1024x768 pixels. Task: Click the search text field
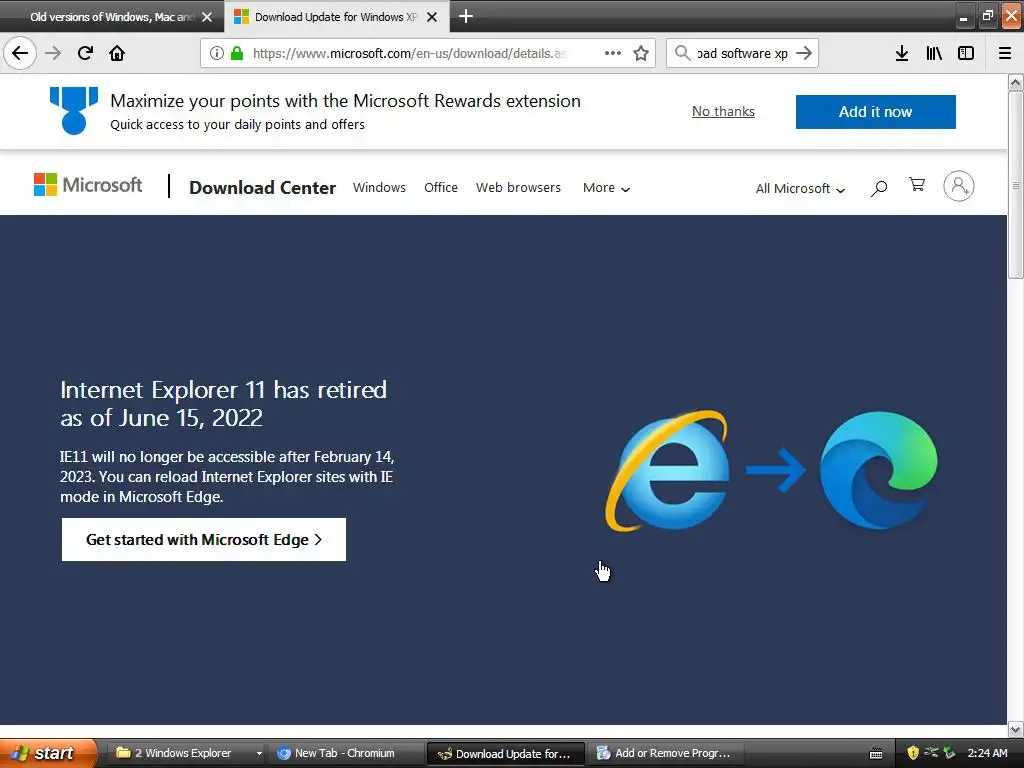click(x=742, y=53)
